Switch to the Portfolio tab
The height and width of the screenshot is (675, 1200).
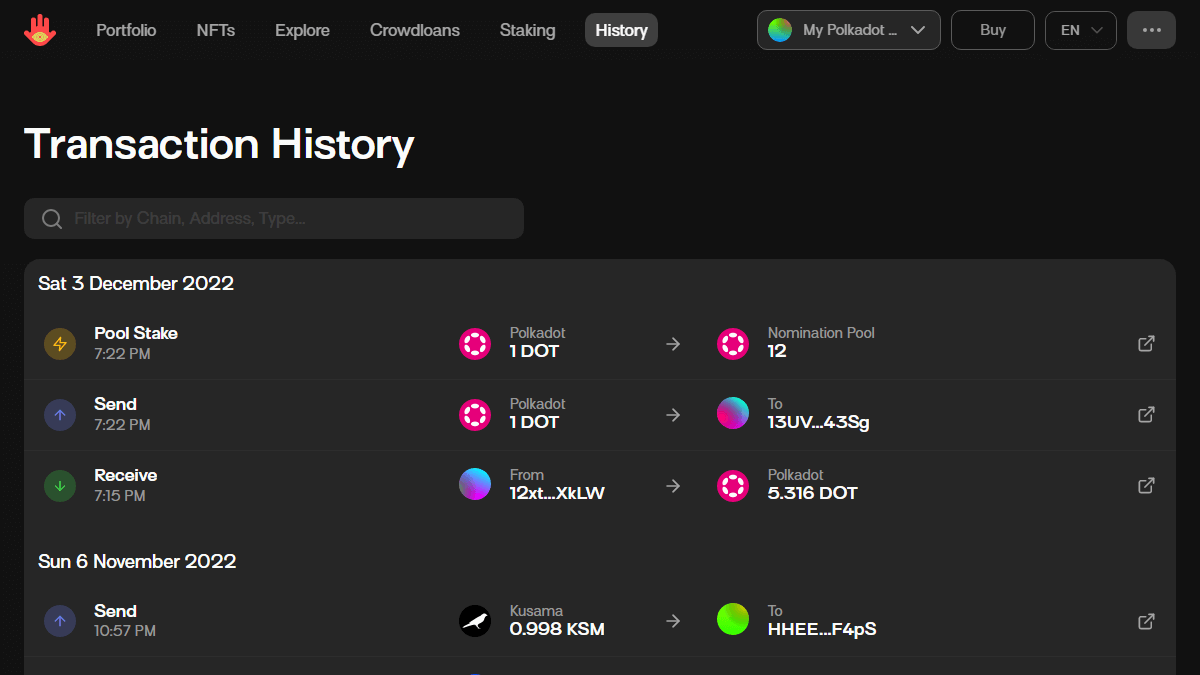[x=126, y=30]
